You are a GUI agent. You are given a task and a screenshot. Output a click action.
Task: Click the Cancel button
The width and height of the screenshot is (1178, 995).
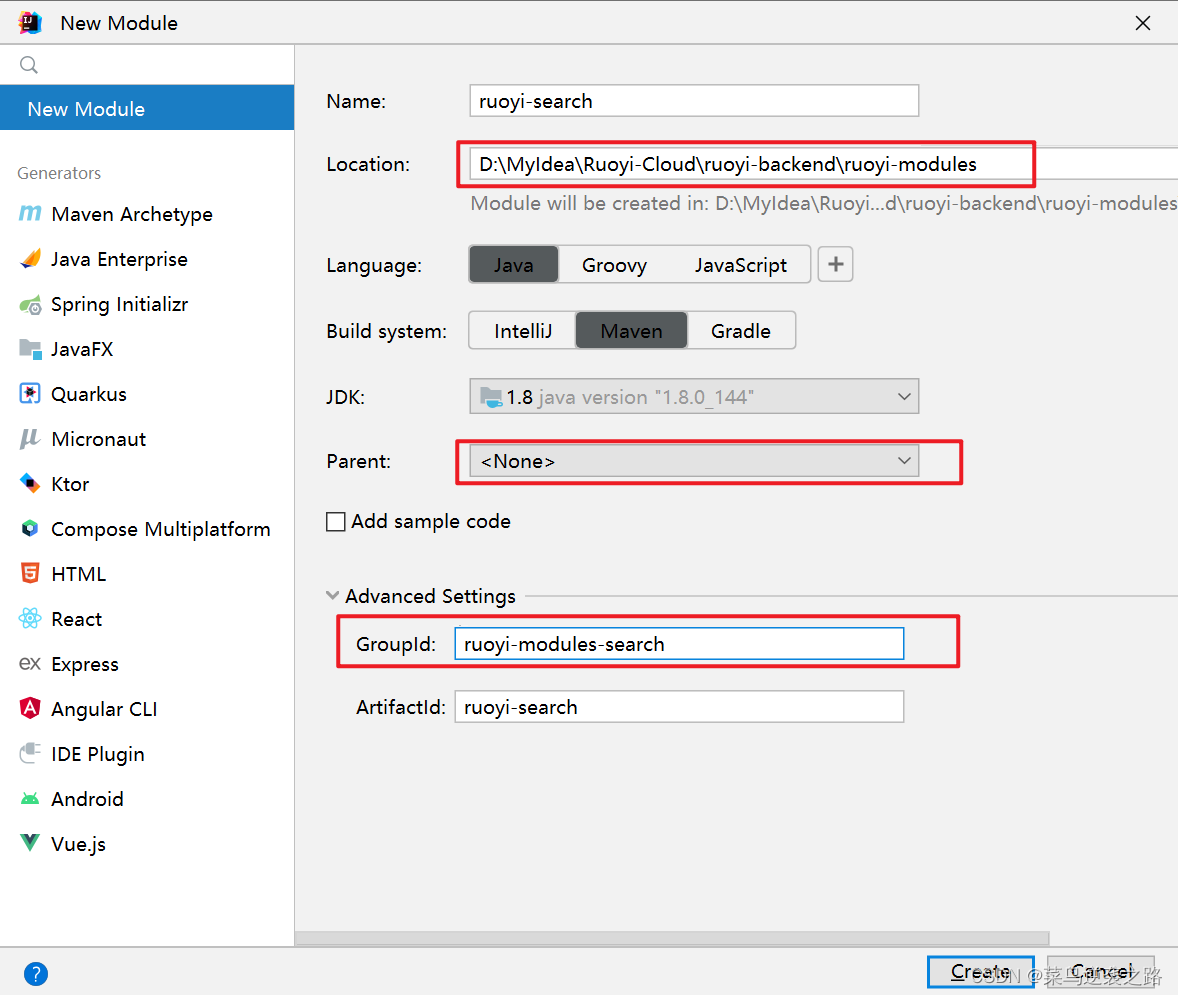[x=1101, y=972]
